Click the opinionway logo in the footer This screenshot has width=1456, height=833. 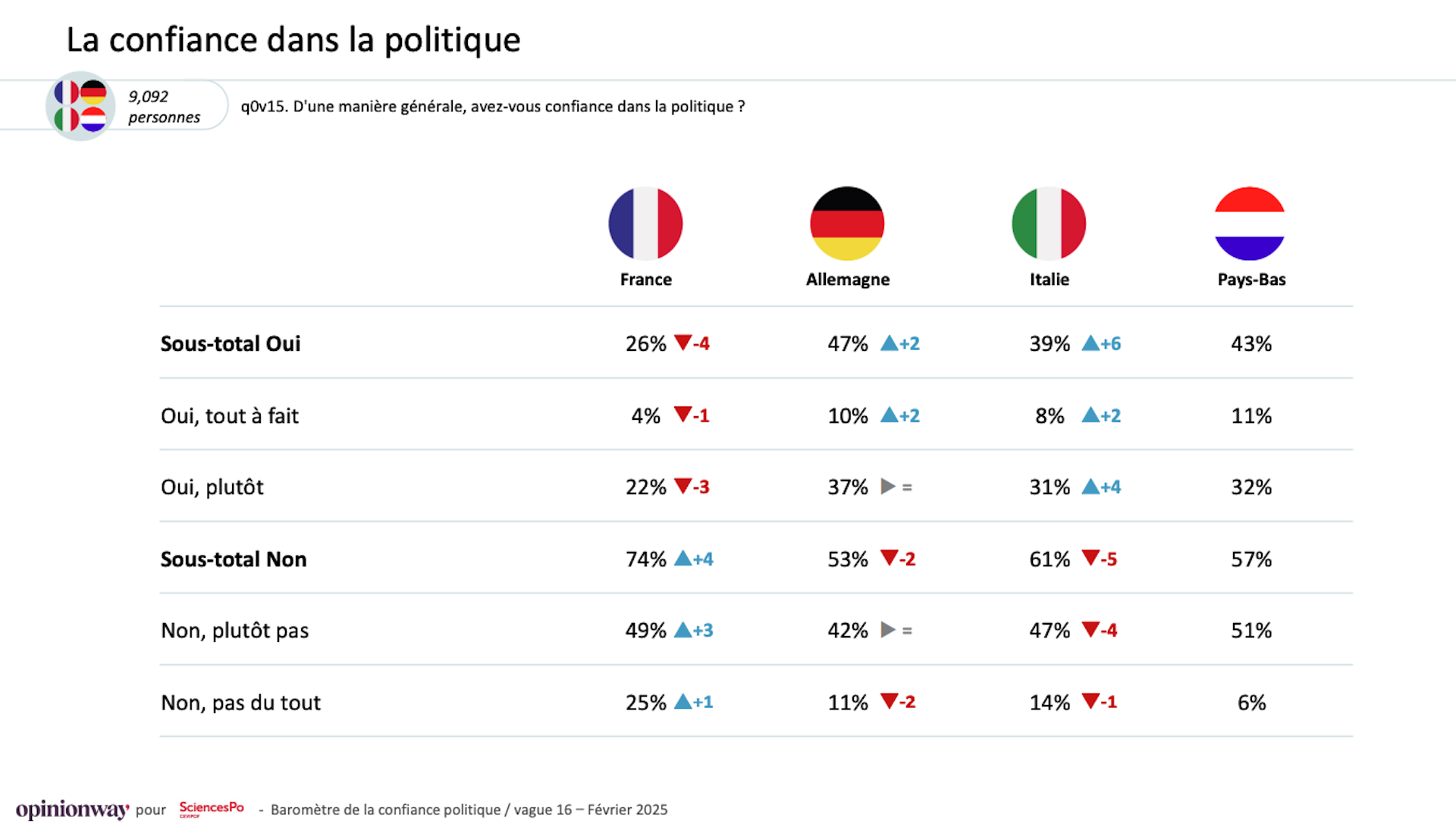point(72,810)
